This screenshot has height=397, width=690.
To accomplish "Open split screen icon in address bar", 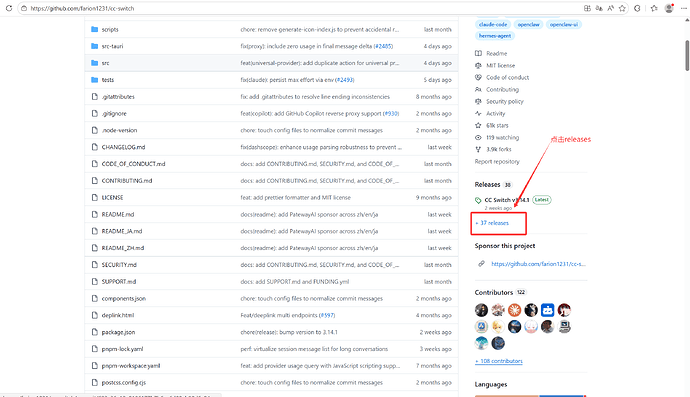I will point(587,8).
